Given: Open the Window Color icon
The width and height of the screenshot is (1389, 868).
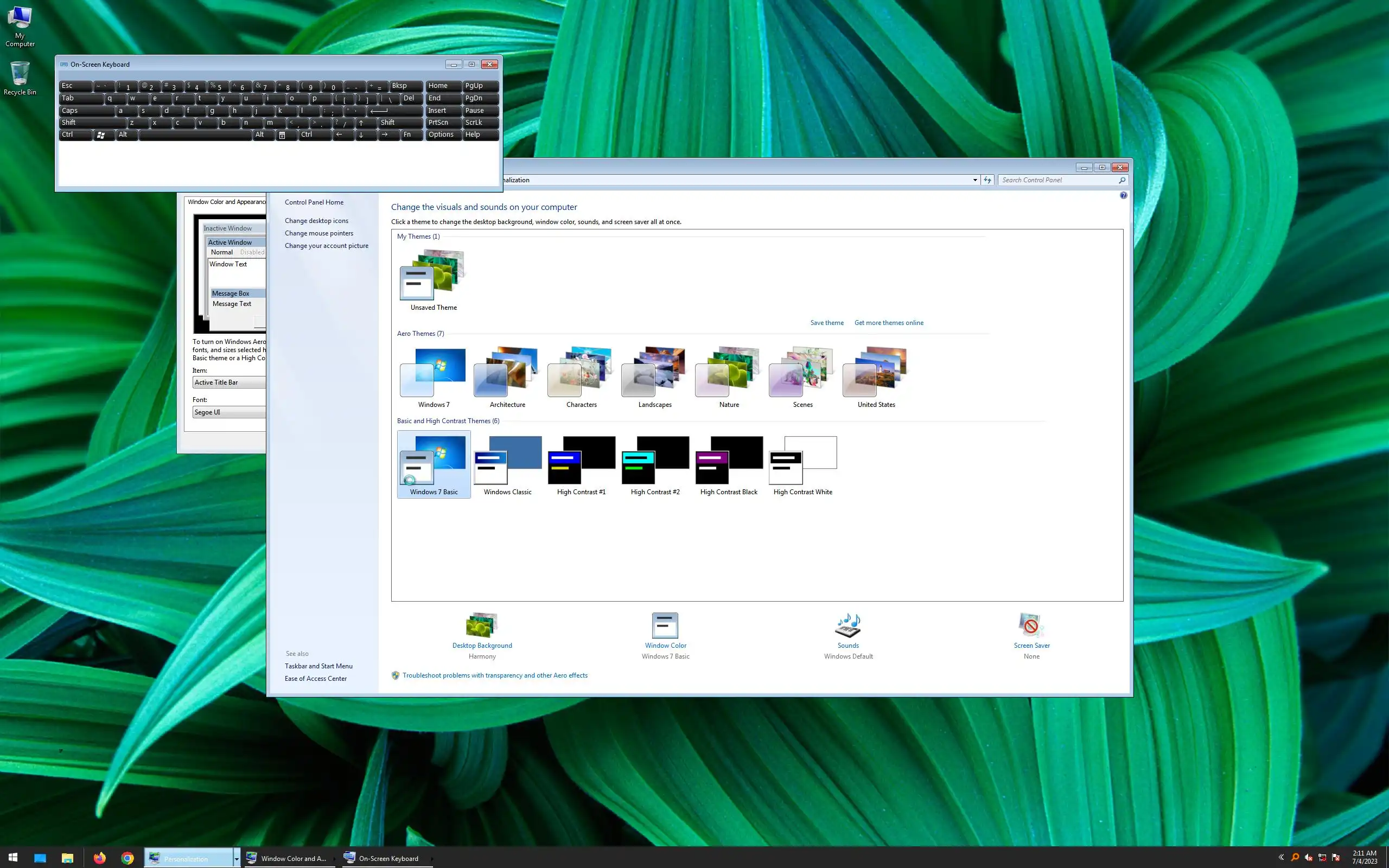Looking at the screenshot, I should coord(665,625).
